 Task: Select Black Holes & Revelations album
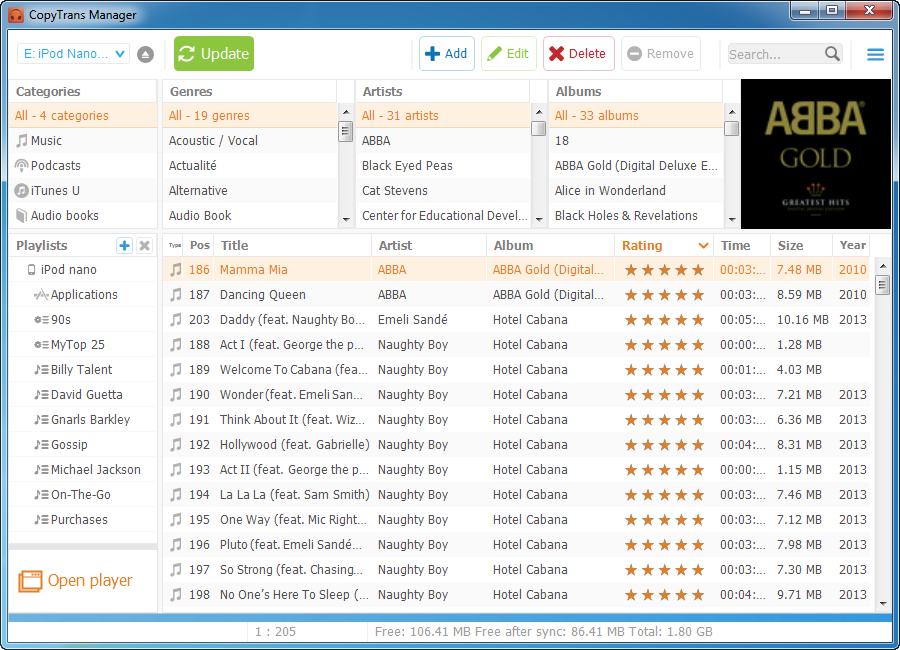pyautogui.click(x=636, y=216)
